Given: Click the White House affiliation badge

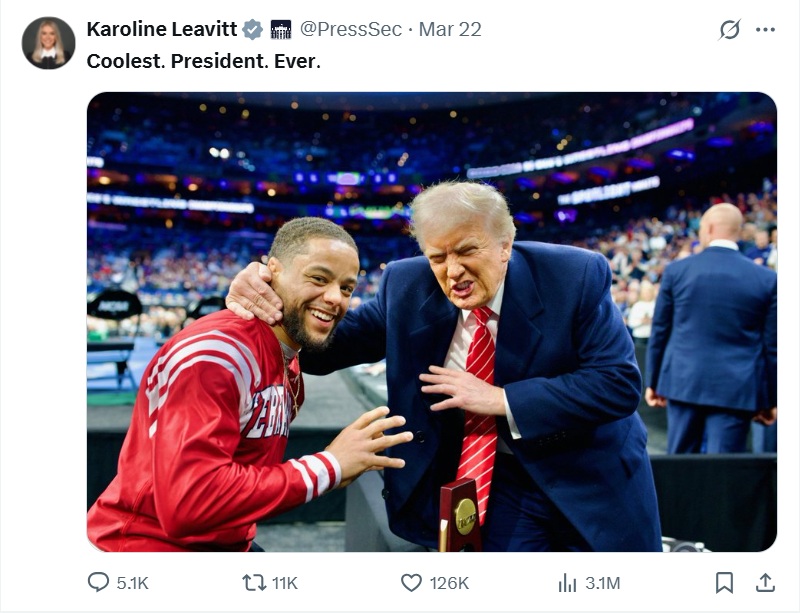Looking at the screenshot, I should (281, 30).
